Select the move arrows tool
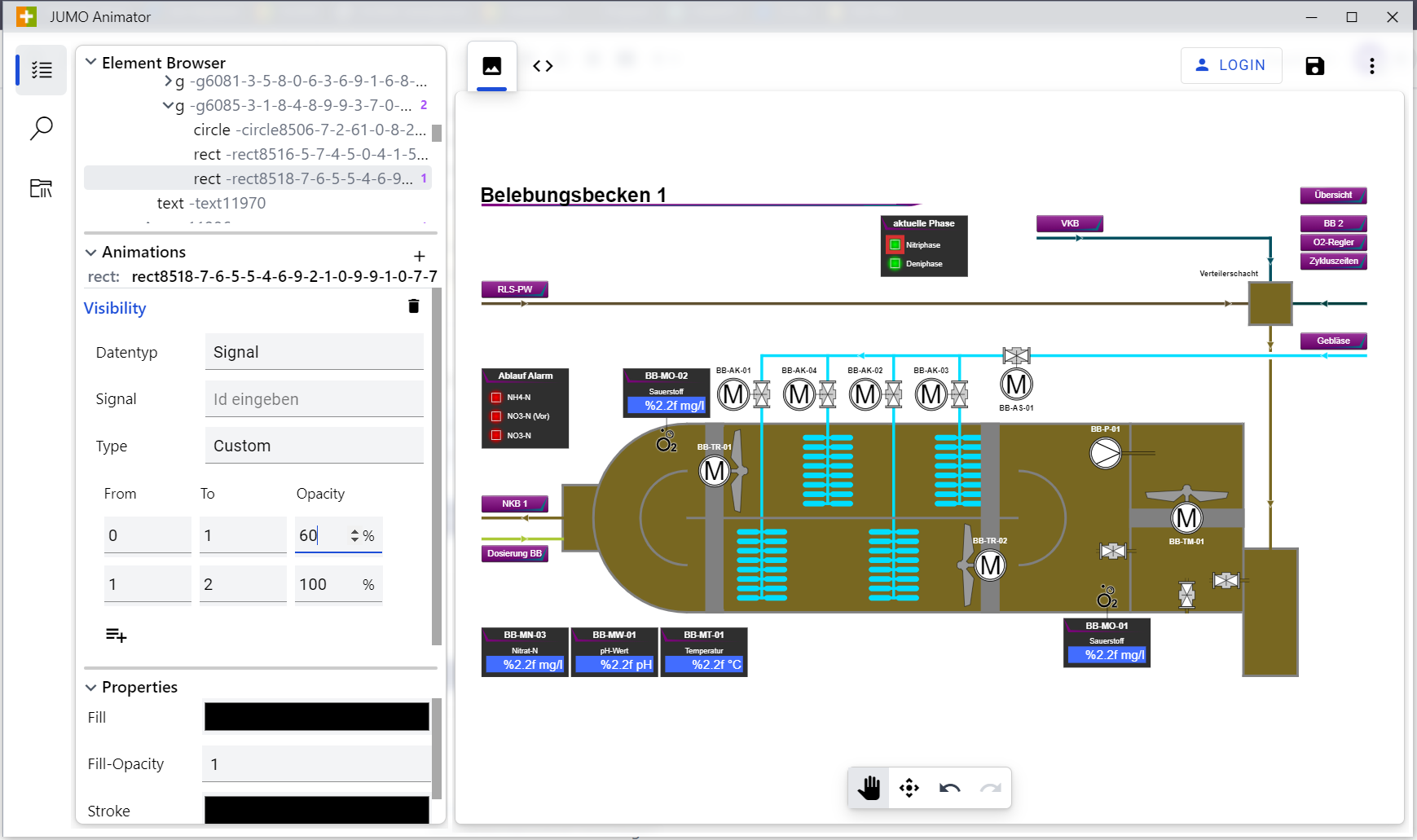Viewport: 1417px width, 840px height. [x=909, y=788]
